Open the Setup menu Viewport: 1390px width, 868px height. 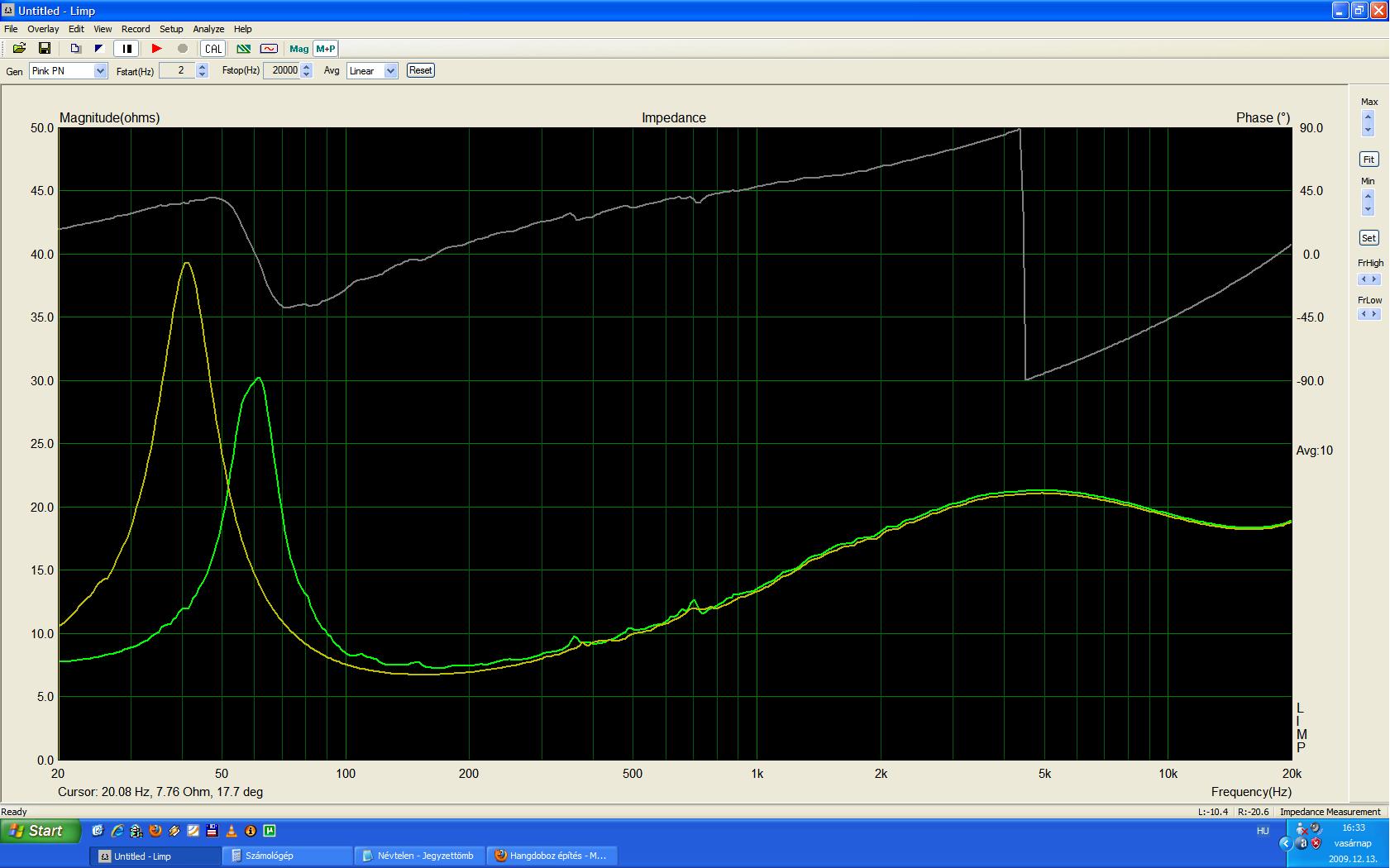171,29
